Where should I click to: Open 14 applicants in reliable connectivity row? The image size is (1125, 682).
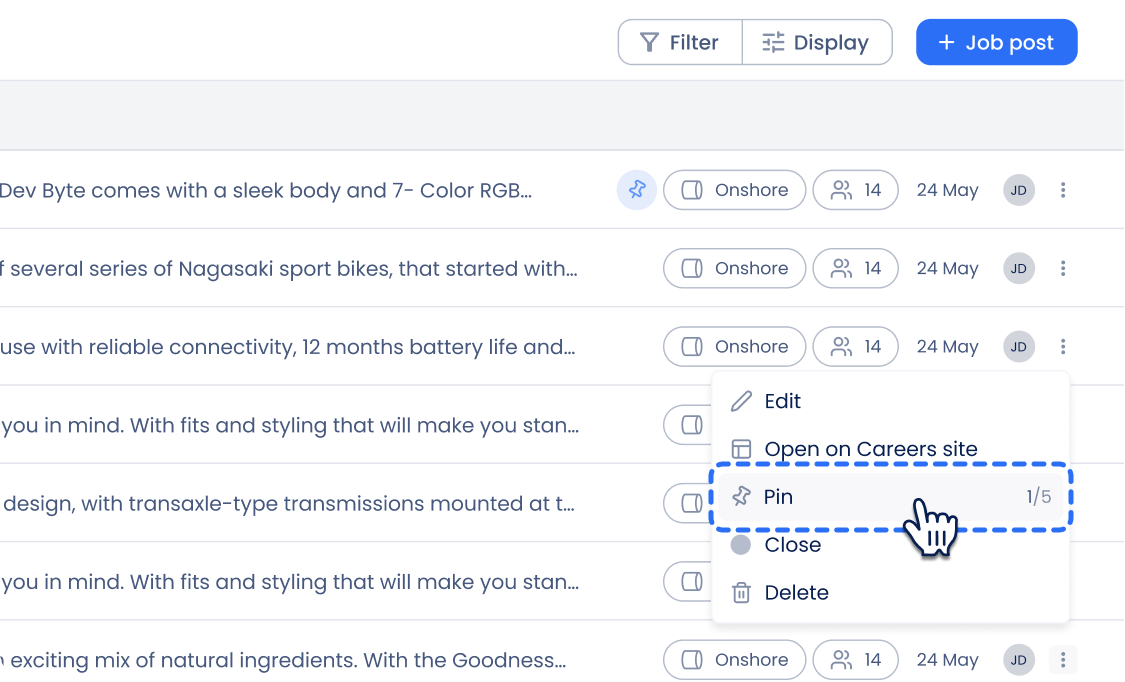click(855, 346)
